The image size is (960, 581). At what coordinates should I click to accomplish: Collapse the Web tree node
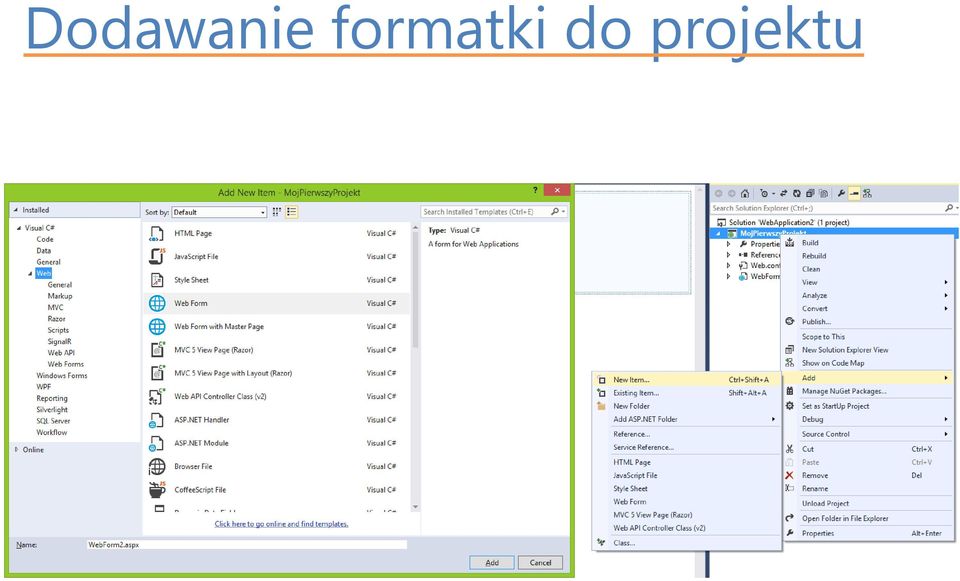coord(30,274)
